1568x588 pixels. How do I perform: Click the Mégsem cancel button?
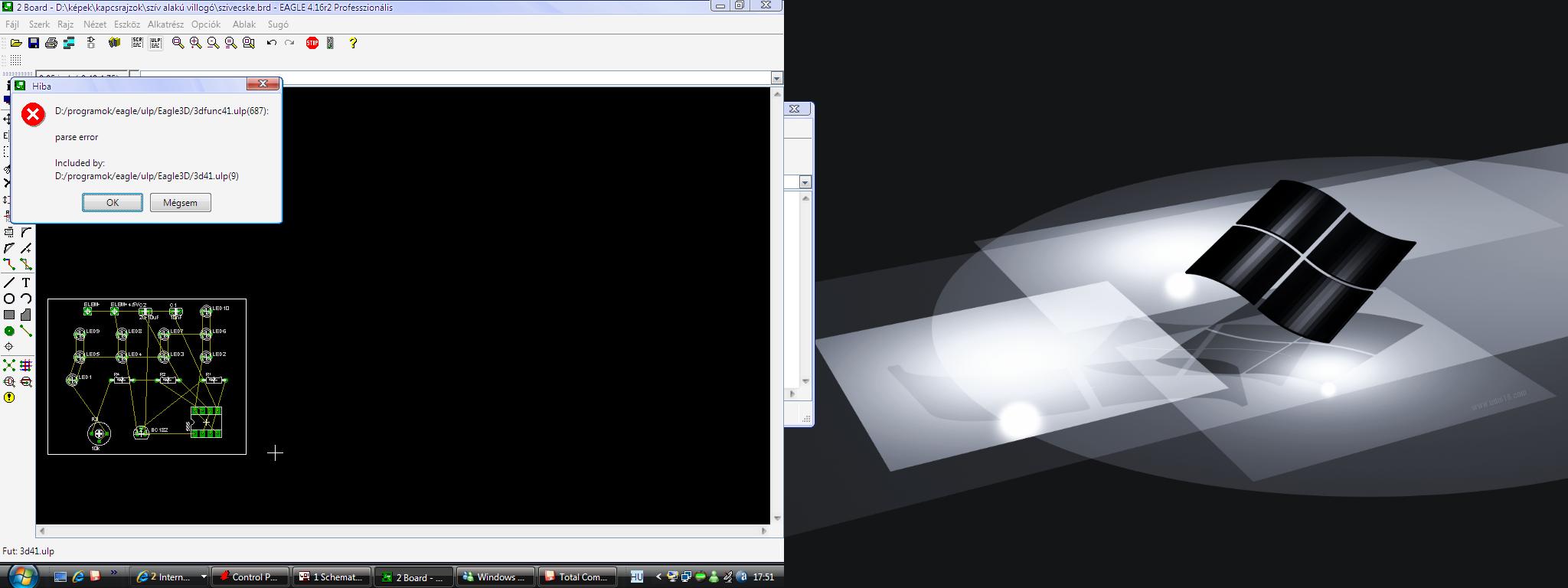(x=181, y=203)
